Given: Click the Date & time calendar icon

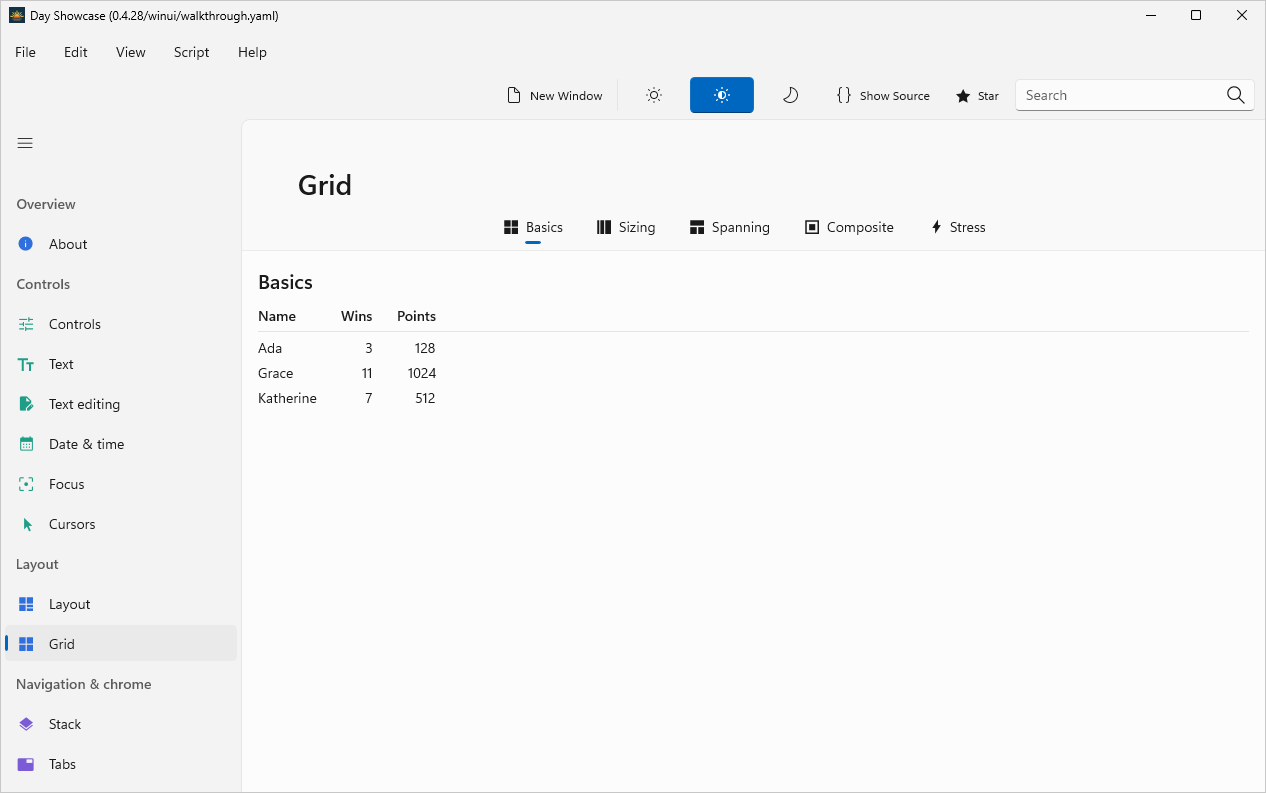Looking at the screenshot, I should pos(26,444).
